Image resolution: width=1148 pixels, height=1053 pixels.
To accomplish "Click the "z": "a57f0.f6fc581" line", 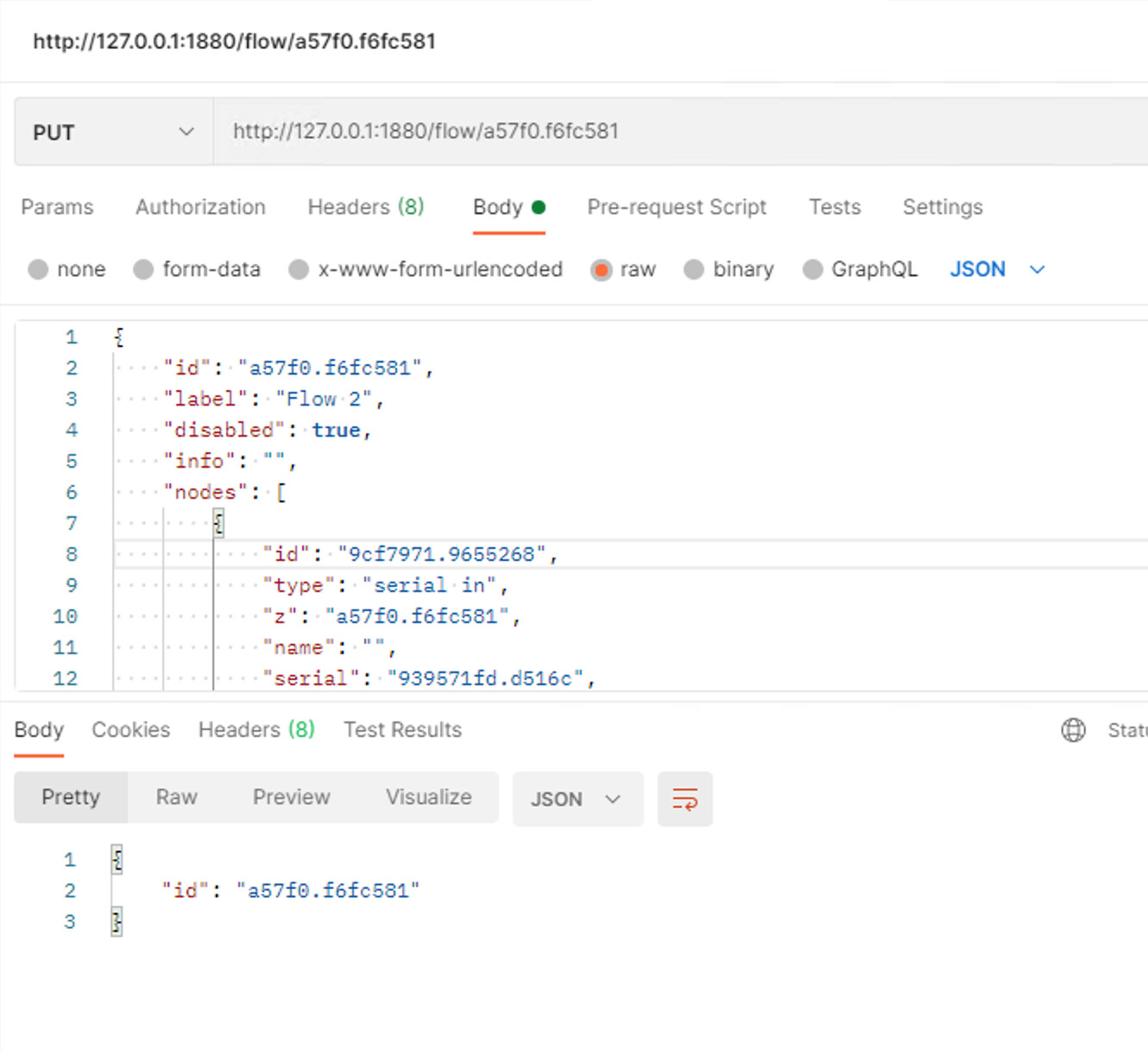I will point(391,616).
